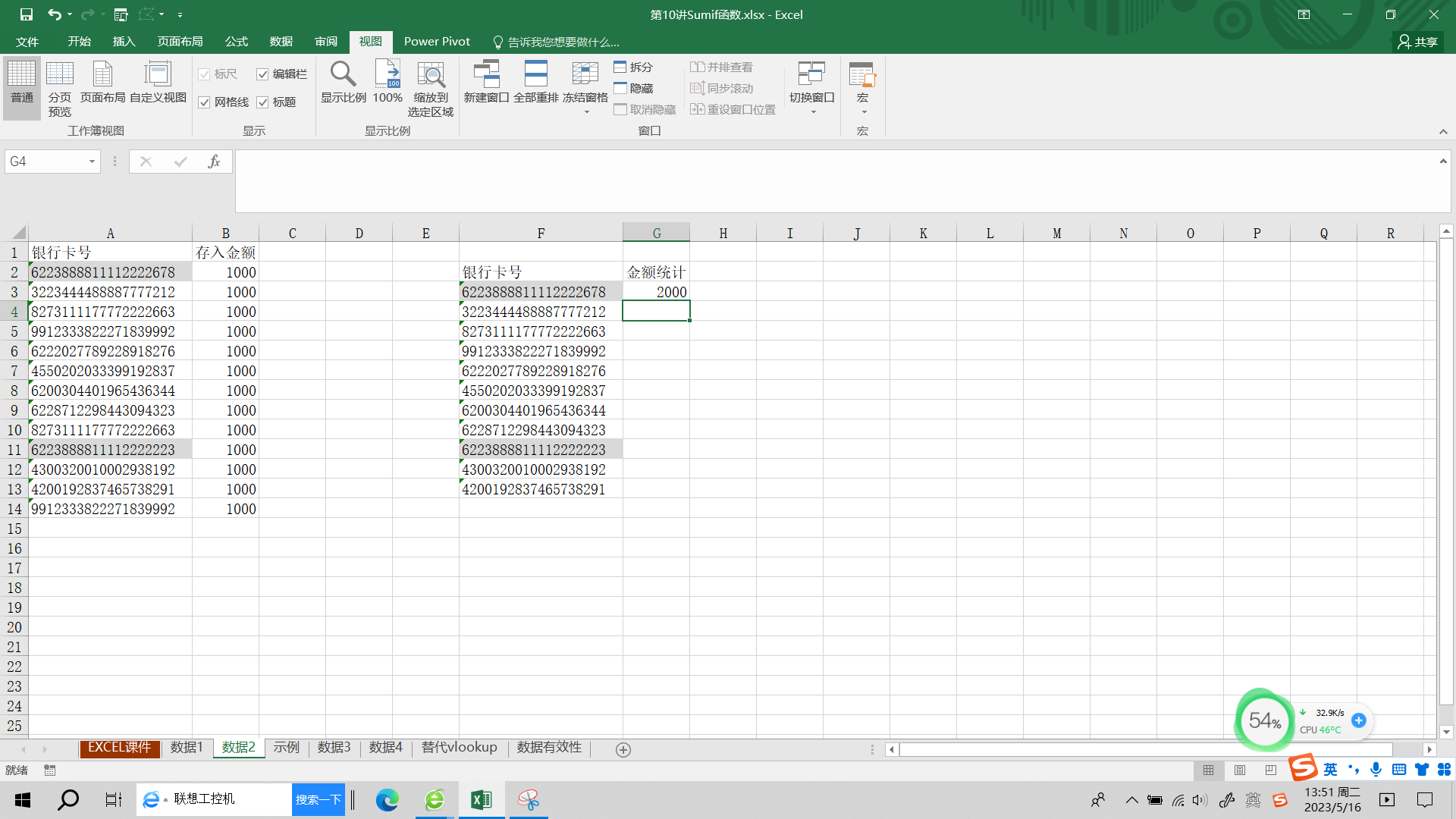Open the Name Box dropdown arrow
1456x819 pixels.
(x=92, y=162)
